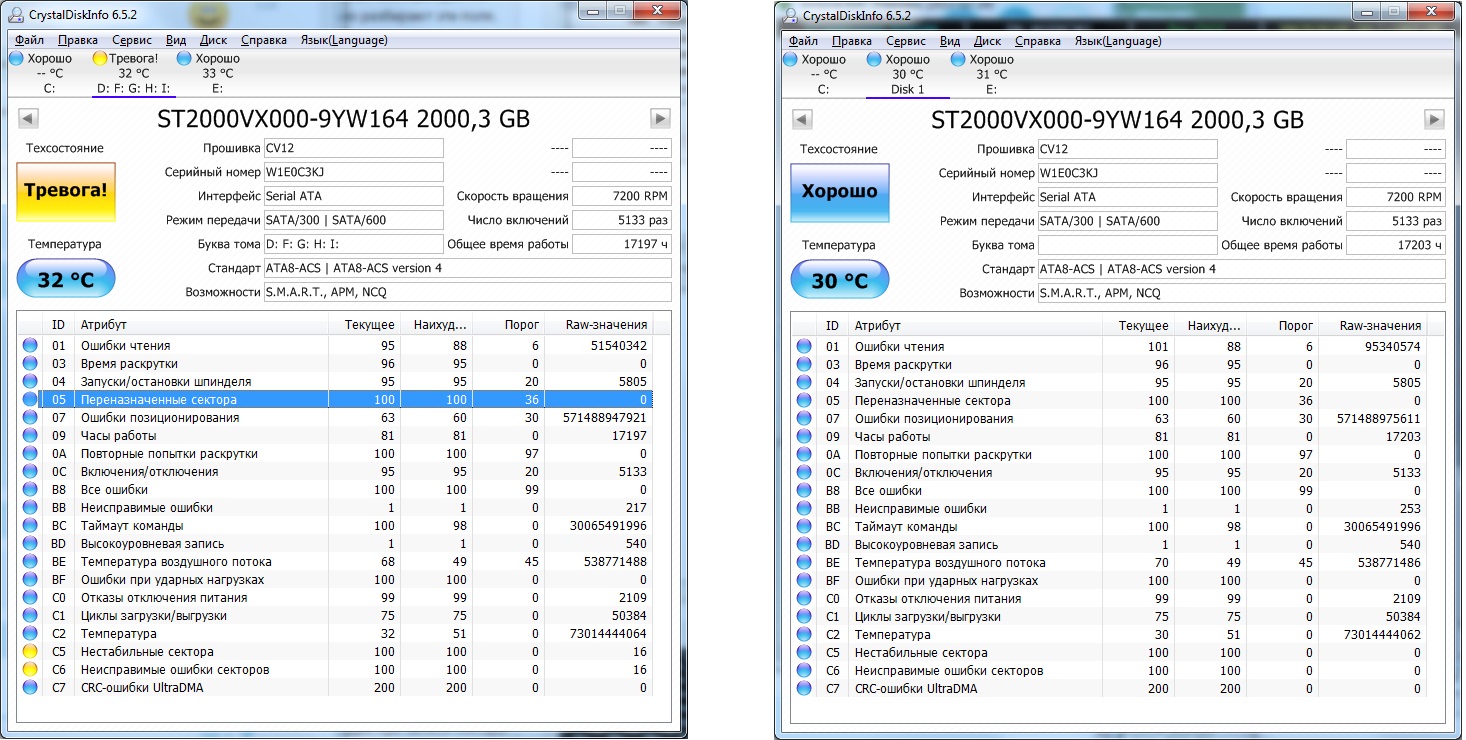Click status orb for Ошибки чтения, Disk 1 window
The width and height of the screenshot is (1466, 740).
pos(804,346)
